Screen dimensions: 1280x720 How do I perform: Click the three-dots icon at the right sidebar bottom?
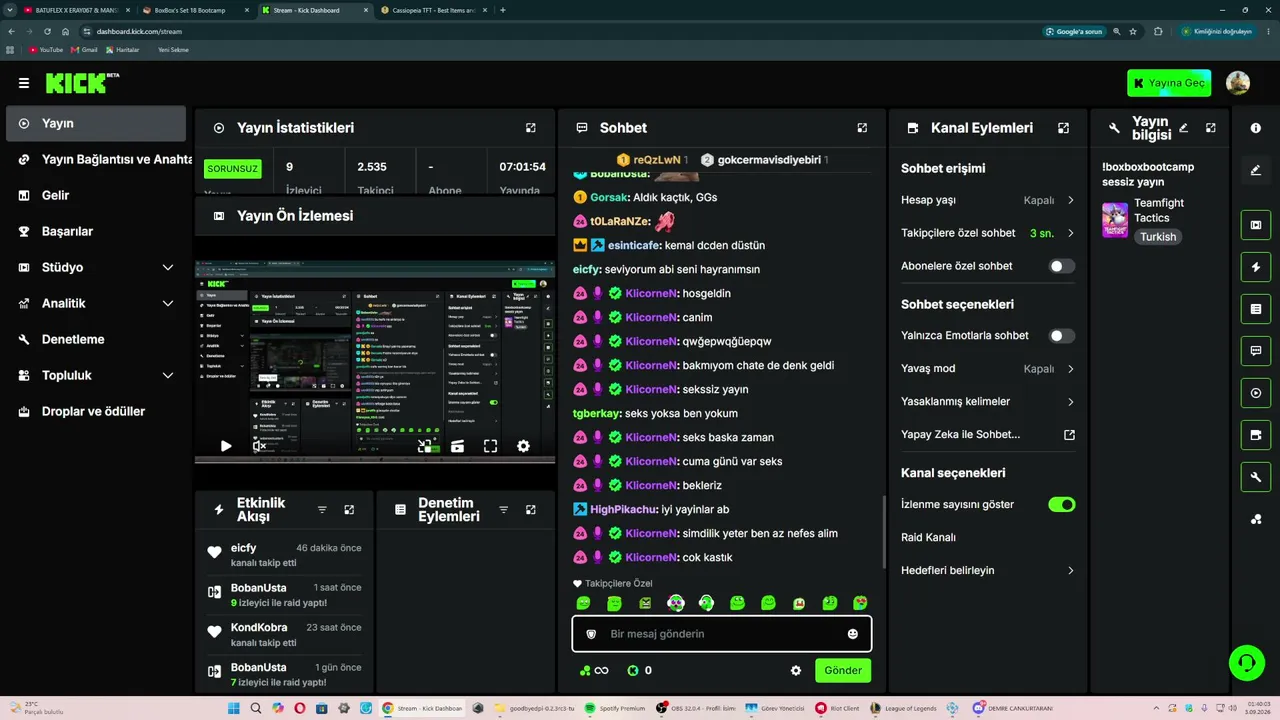point(1256,519)
